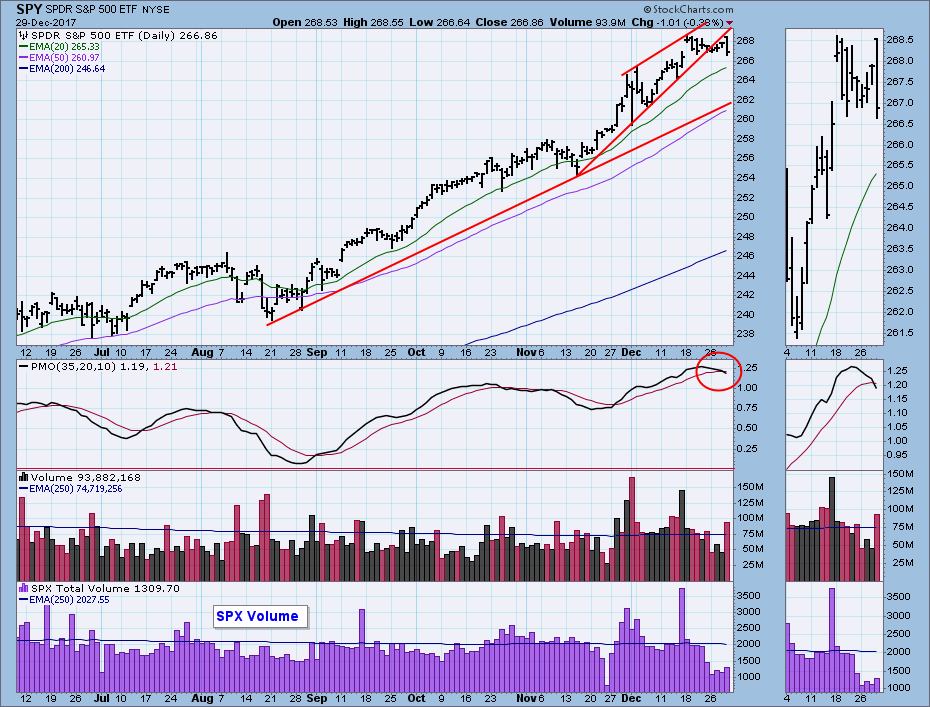This screenshot has height=707, width=930.
Task: Select the purple EMA(50) line swatch
Action: 24,58
